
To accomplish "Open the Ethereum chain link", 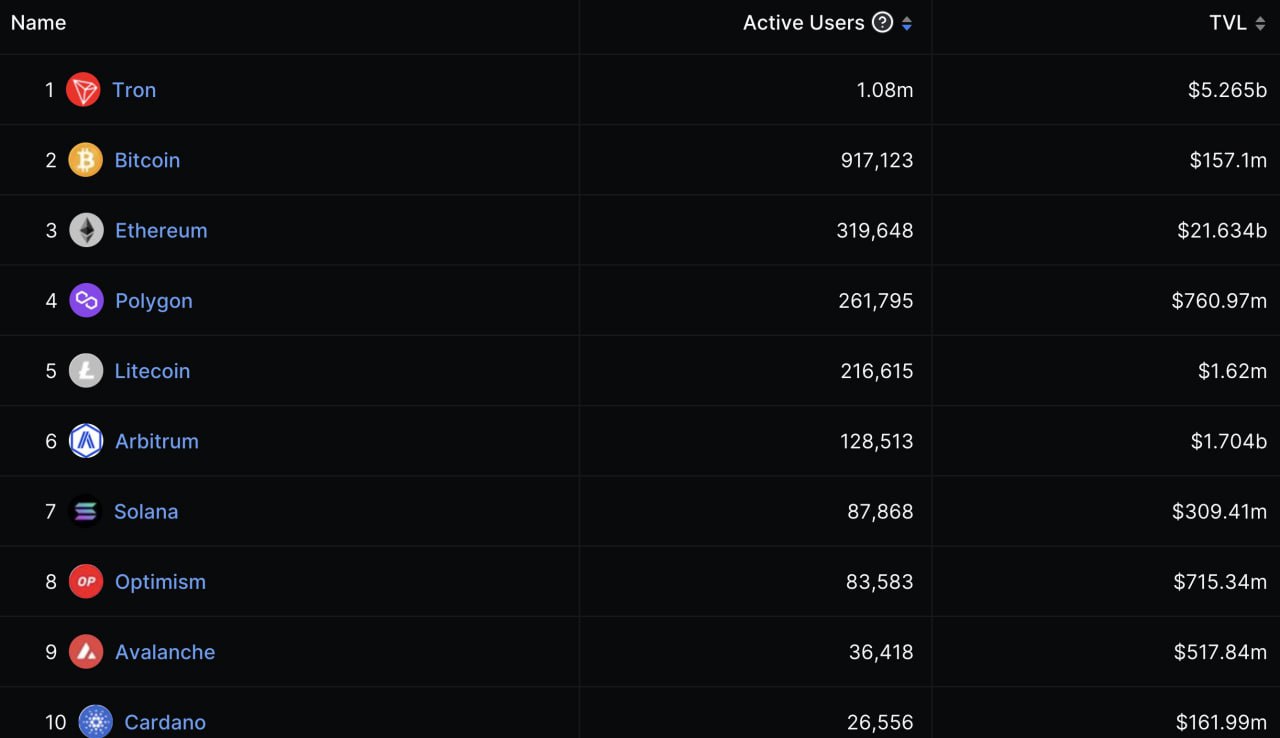I will pos(161,230).
